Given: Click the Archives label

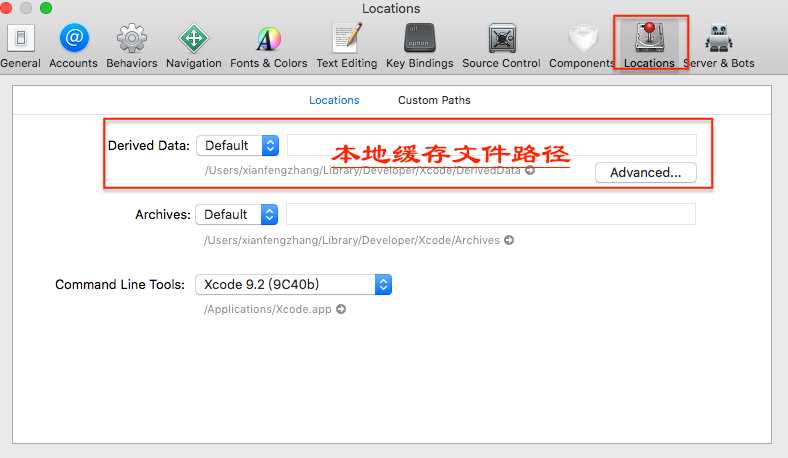Looking at the screenshot, I should point(163,215).
